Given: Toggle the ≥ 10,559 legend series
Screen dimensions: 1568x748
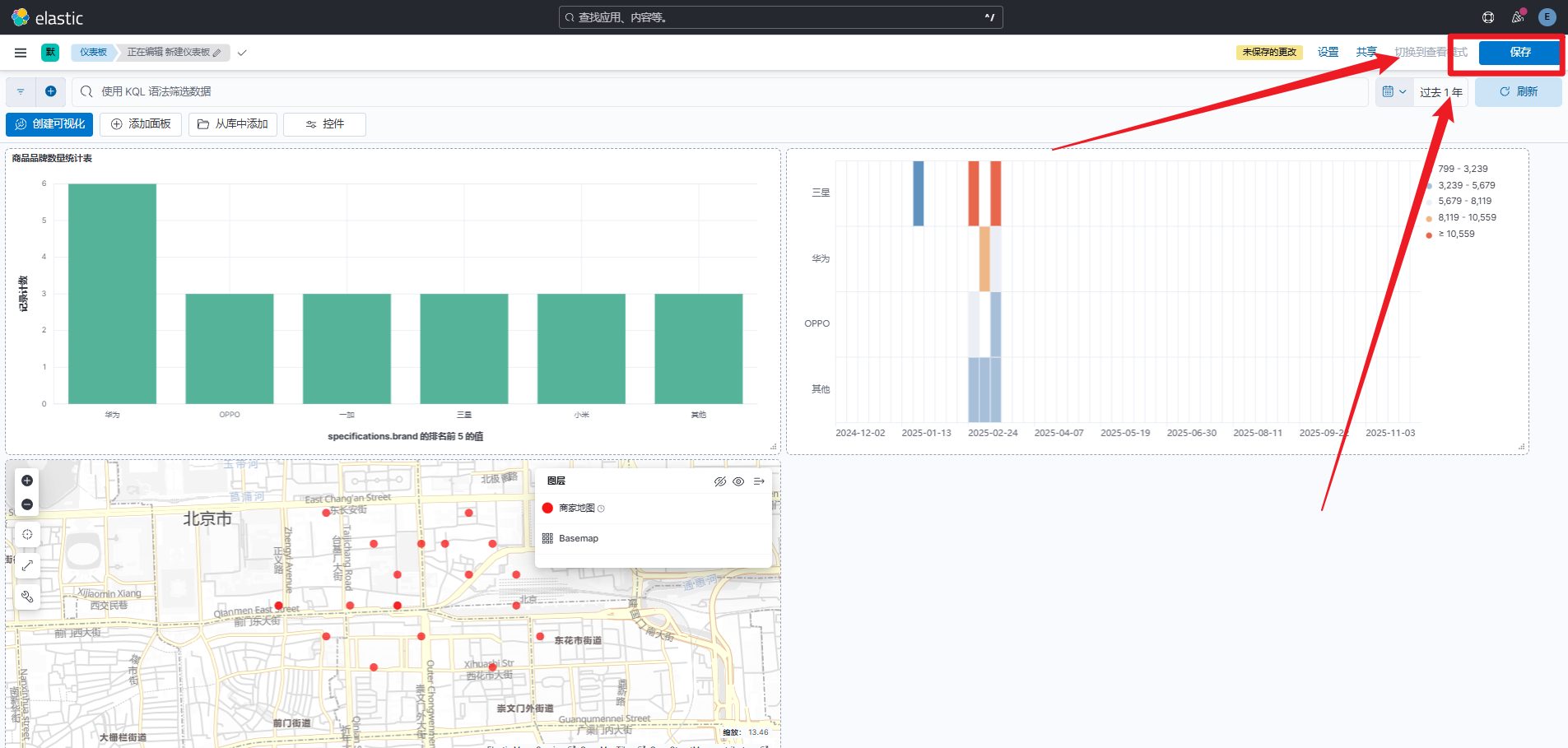Looking at the screenshot, I should coord(1456,234).
